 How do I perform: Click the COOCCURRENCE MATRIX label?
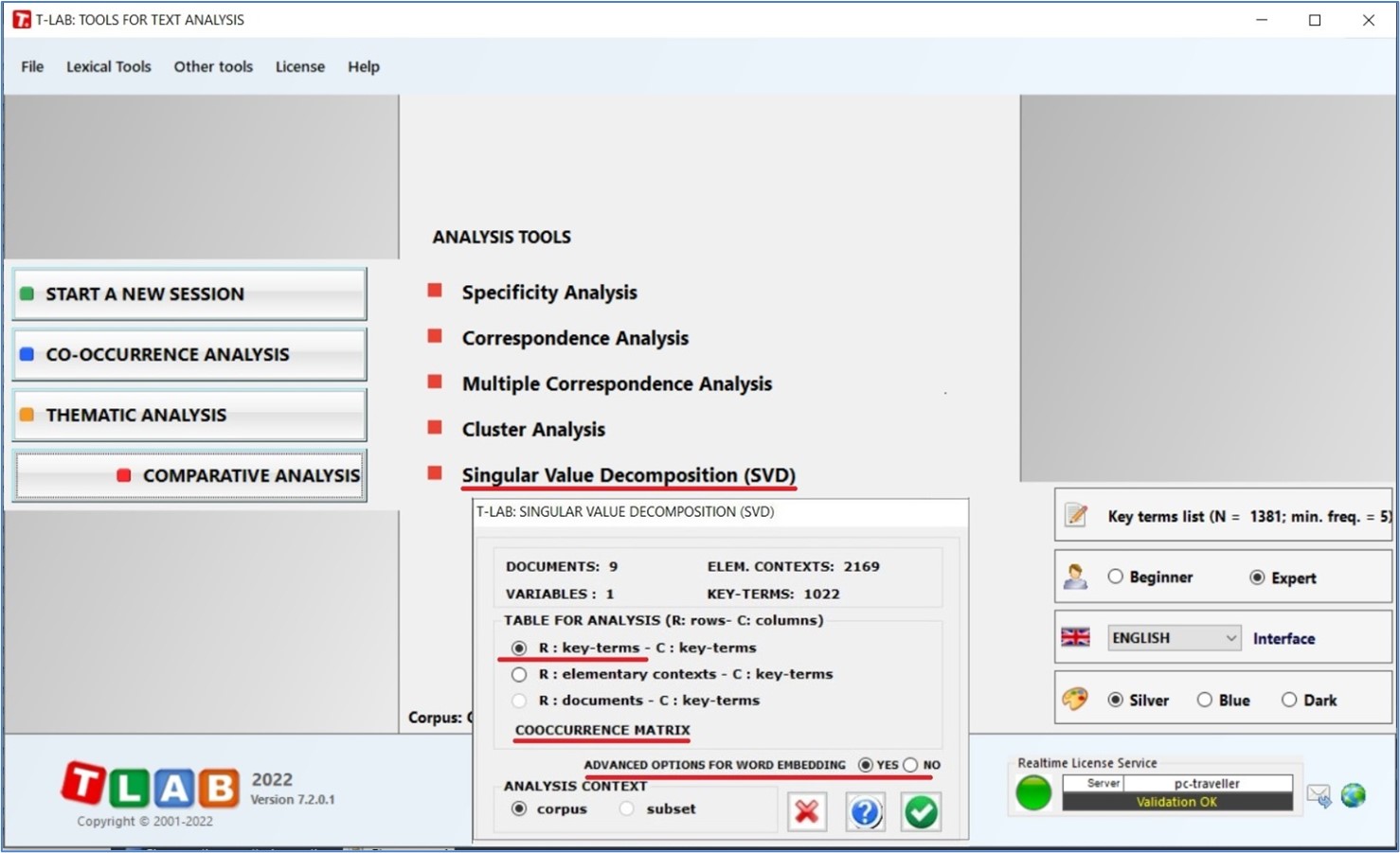pos(602,730)
